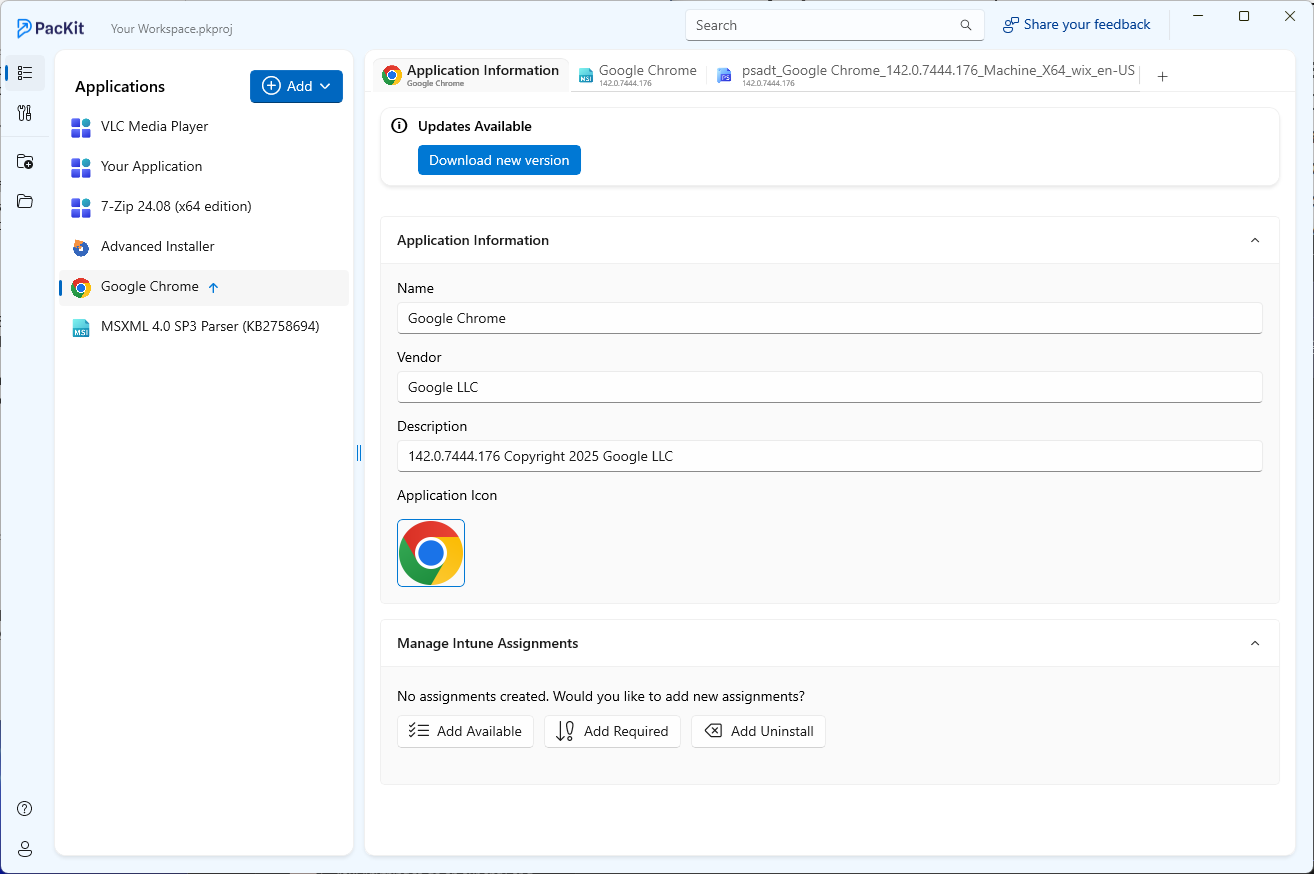Click Add Required assignment button
The image size is (1314, 874).
612,731
